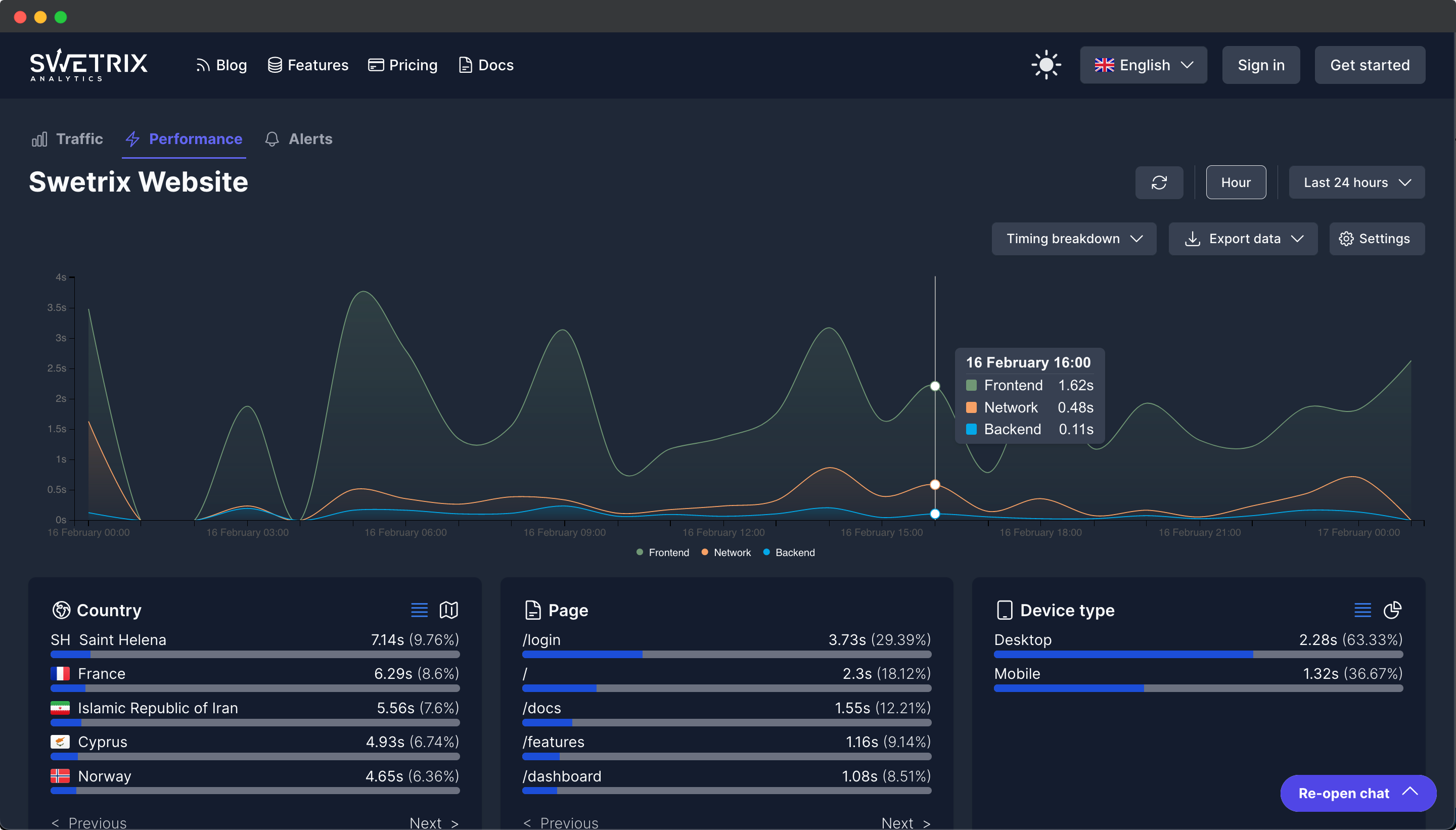Viewport: 1456px width, 830px height.
Task: Switch Country panel to map view
Action: click(448, 610)
